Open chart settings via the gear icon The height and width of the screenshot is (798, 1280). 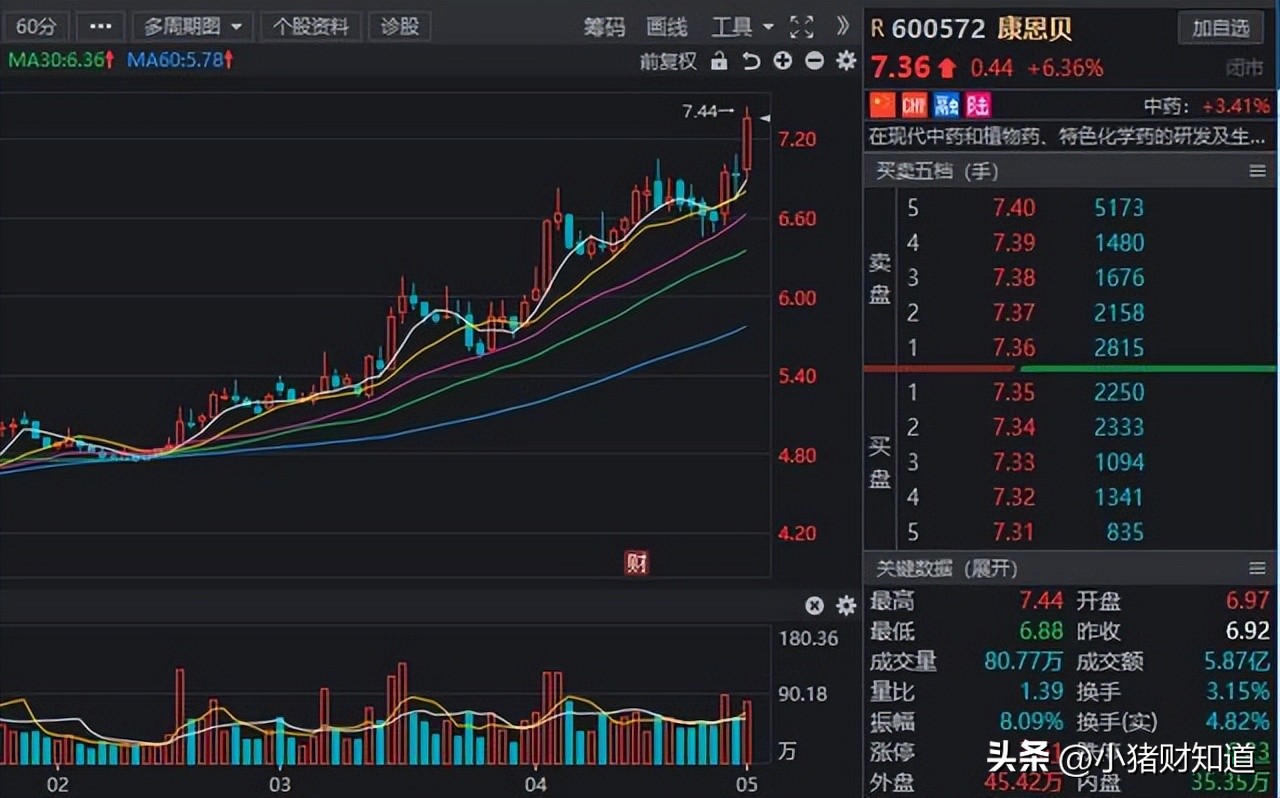tap(845, 61)
